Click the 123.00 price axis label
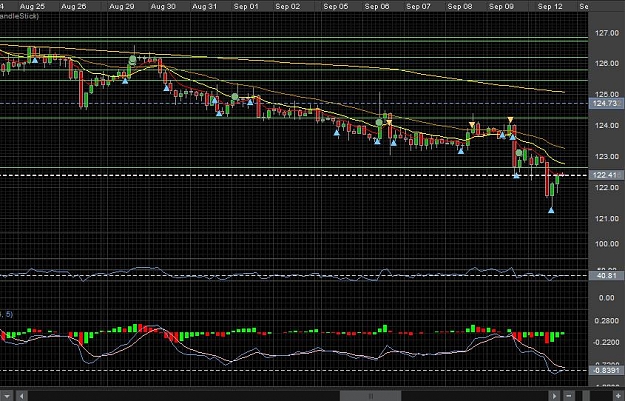This screenshot has width=625, height=401. [x=607, y=157]
